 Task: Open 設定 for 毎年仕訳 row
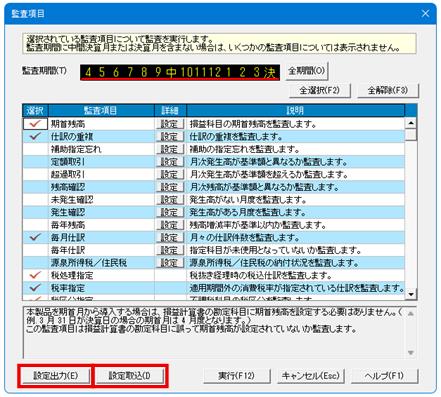170,251
